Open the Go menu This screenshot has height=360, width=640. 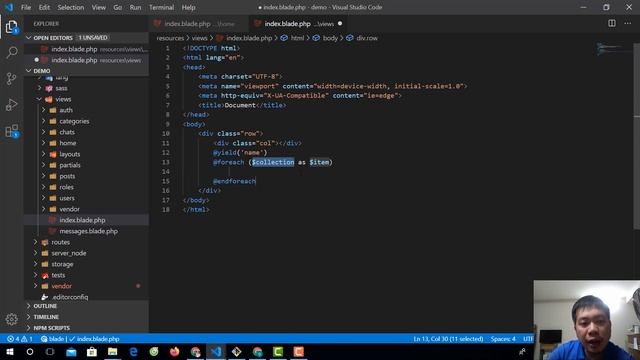[118, 7]
